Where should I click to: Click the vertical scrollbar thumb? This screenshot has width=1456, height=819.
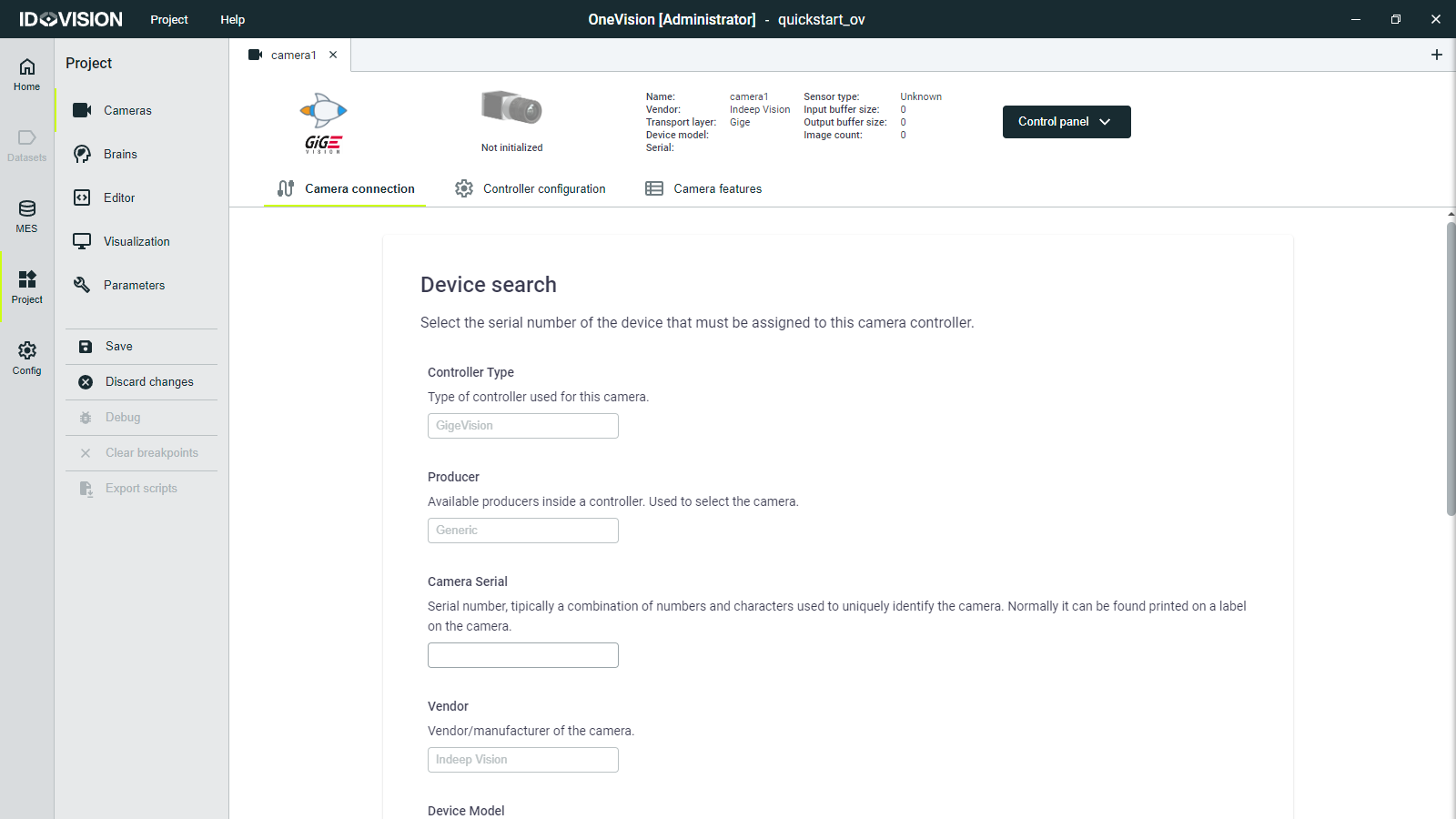point(1451,369)
